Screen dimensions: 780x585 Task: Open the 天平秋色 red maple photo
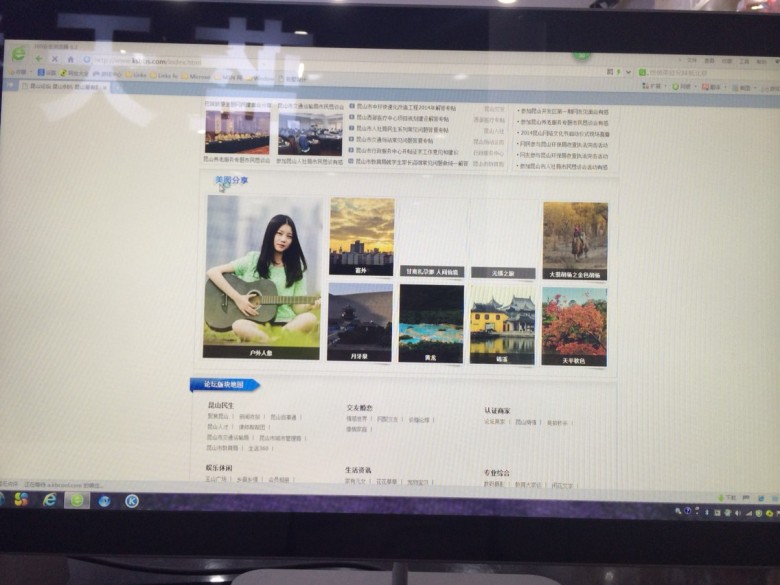[574, 327]
